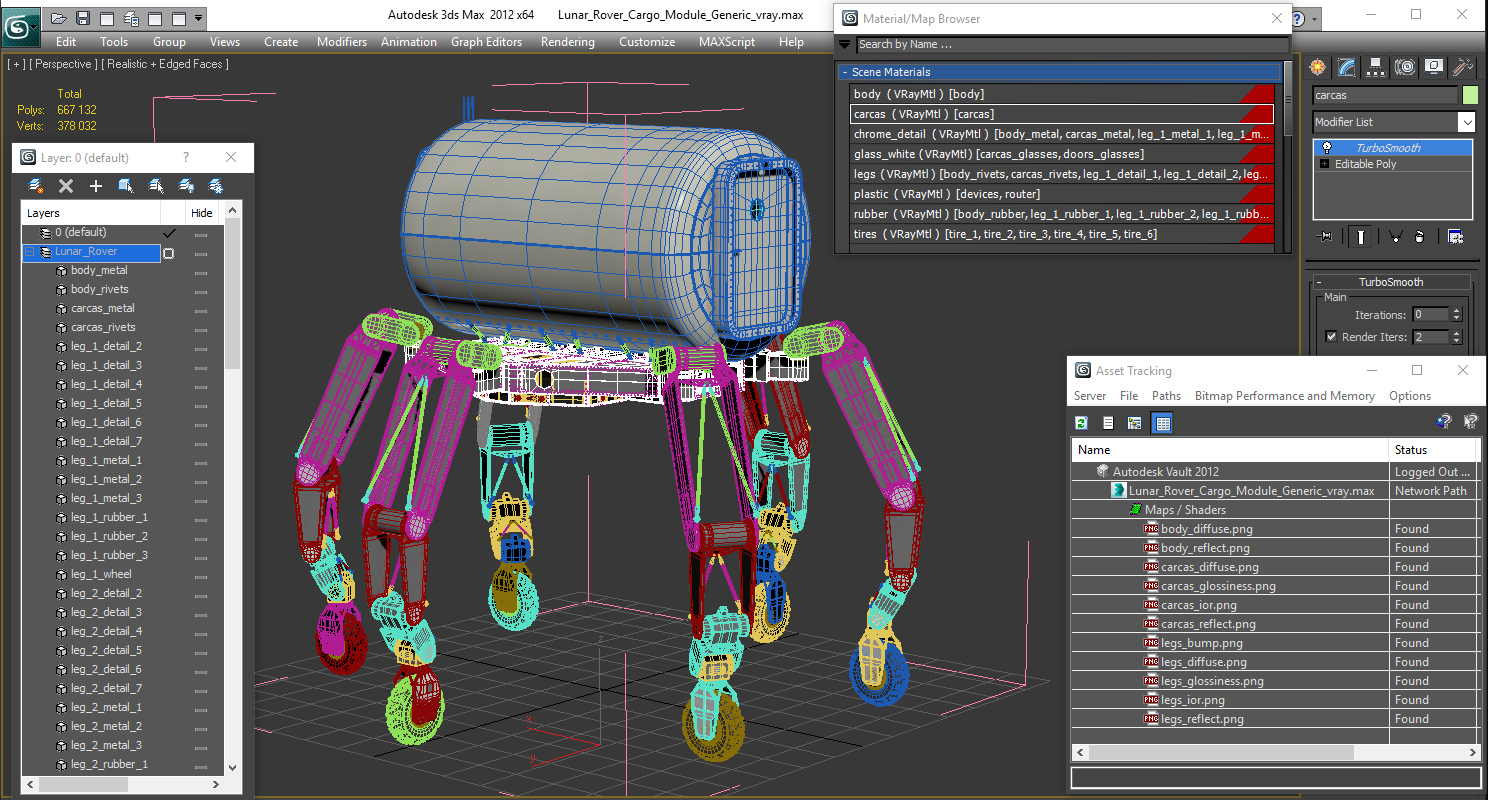
Task: Expand the Editable Poly stack entry
Action: tap(1325, 164)
